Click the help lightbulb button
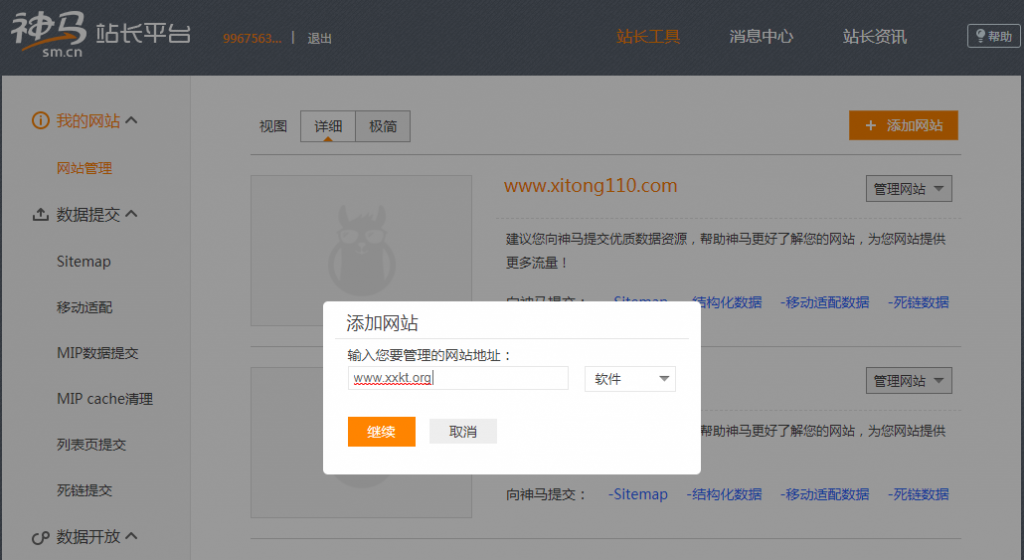Image resolution: width=1024 pixels, height=560 pixels. pyautogui.click(x=993, y=36)
